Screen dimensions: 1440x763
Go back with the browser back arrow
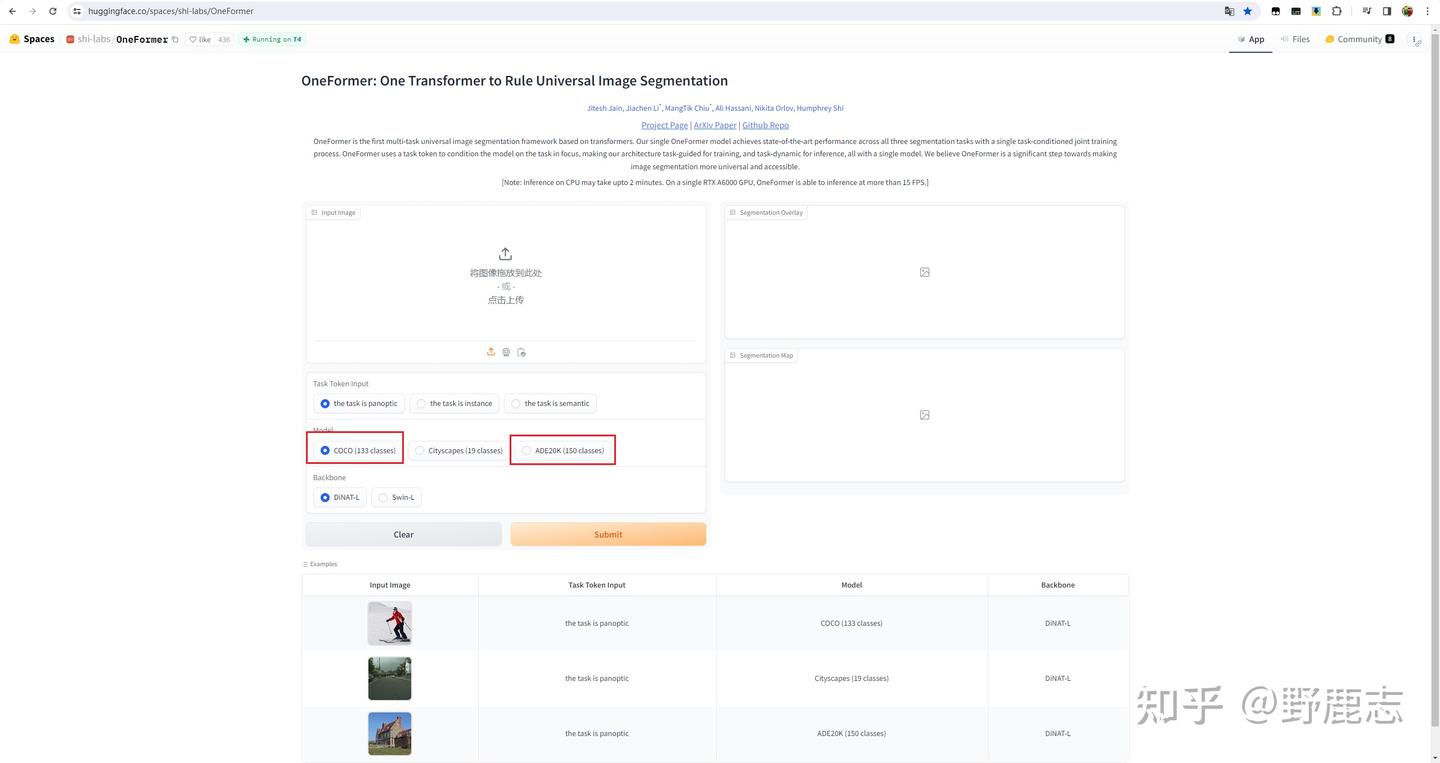12,11
